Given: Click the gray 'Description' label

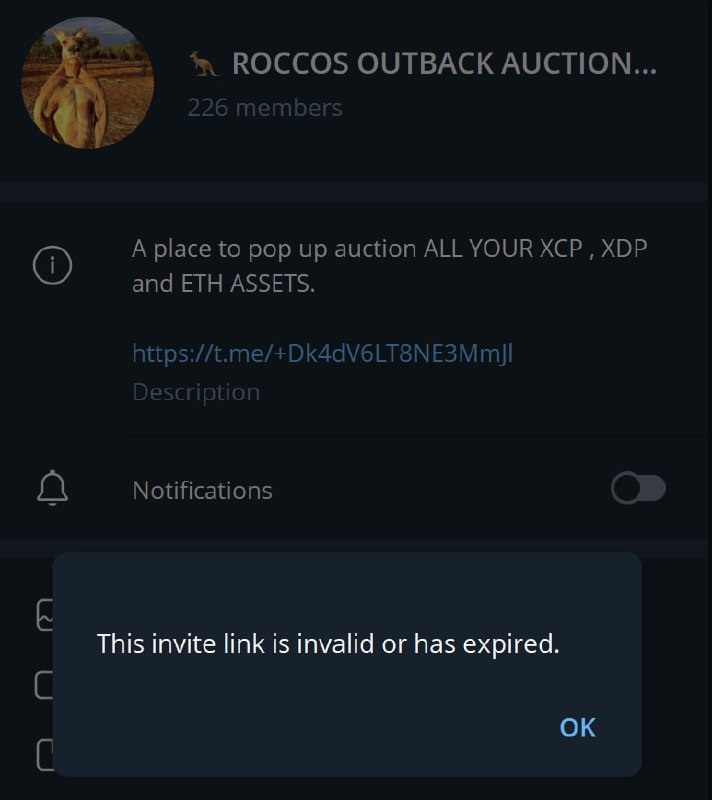Looking at the screenshot, I should point(196,392).
